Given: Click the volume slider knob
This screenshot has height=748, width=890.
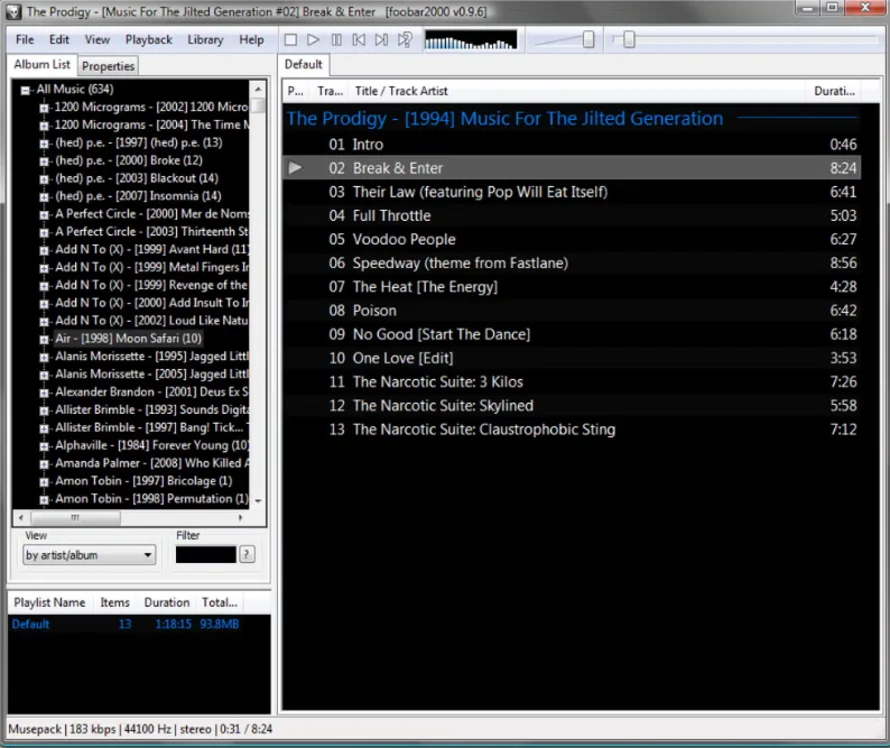Looking at the screenshot, I should tap(589, 40).
